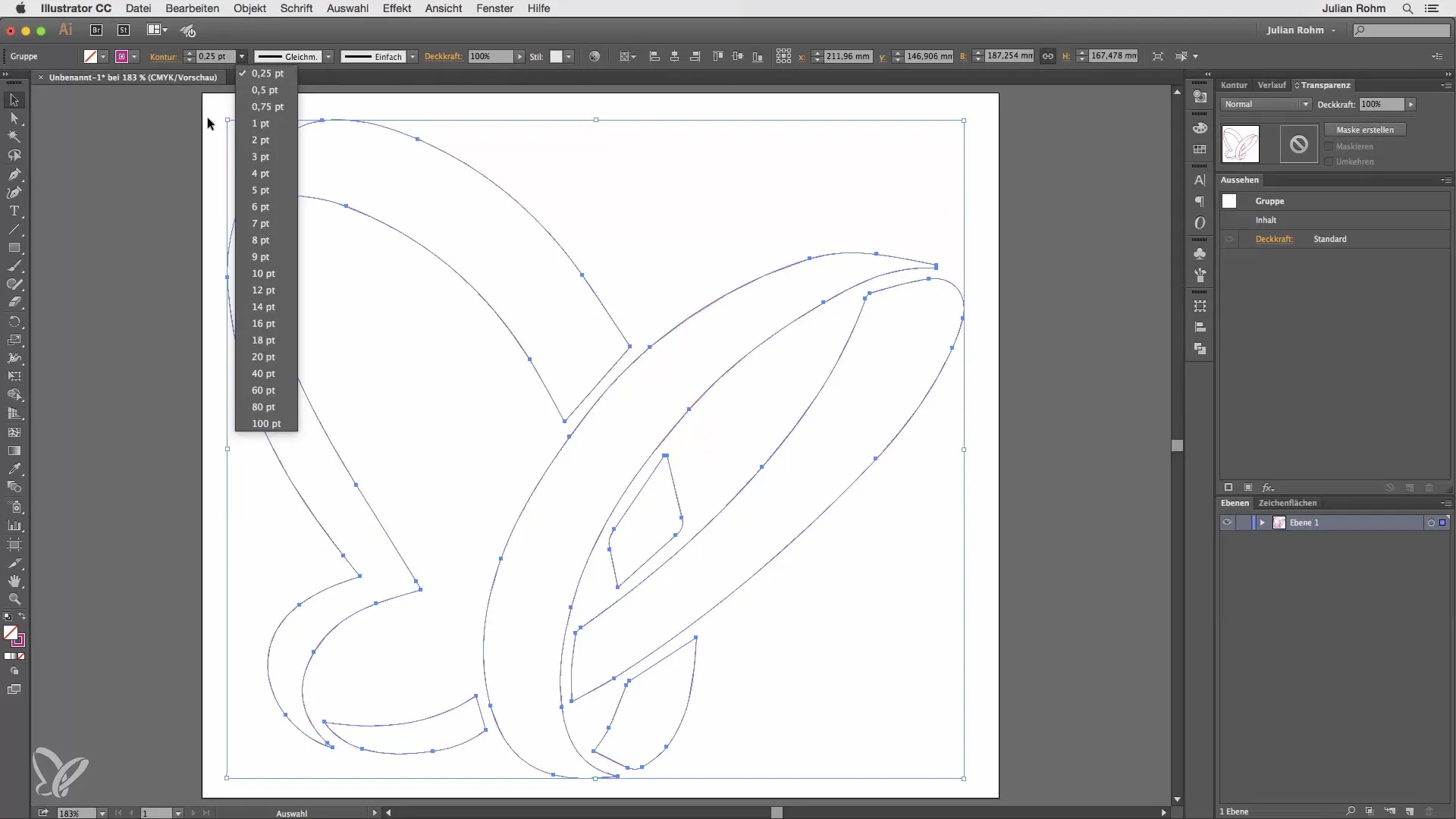Image resolution: width=1456 pixels, height=819 pixels.
Task: Click Maske erstellen button
Action: [x=1365, y=130]
